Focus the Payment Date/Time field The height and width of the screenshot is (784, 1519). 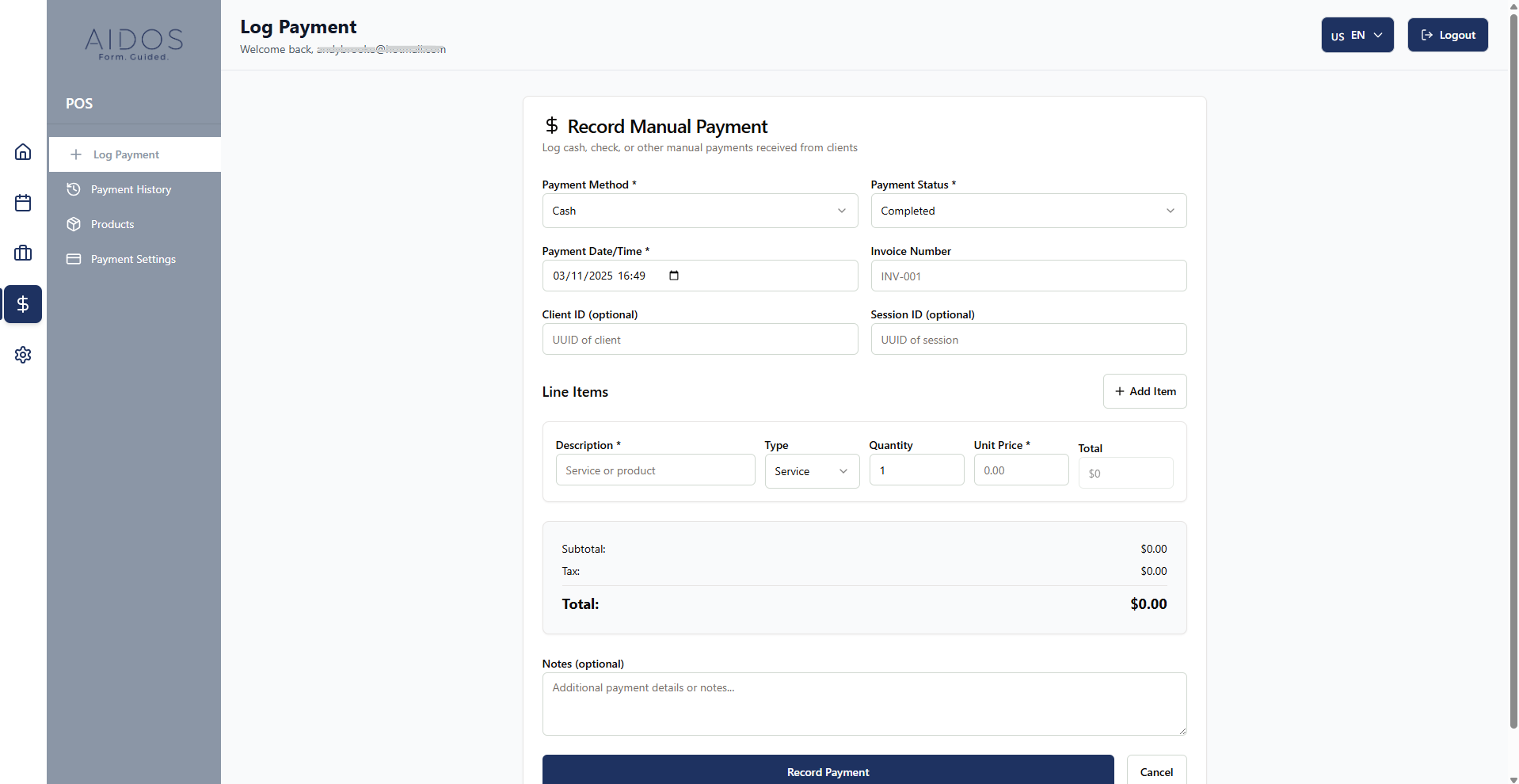click(x=700, y=276)
